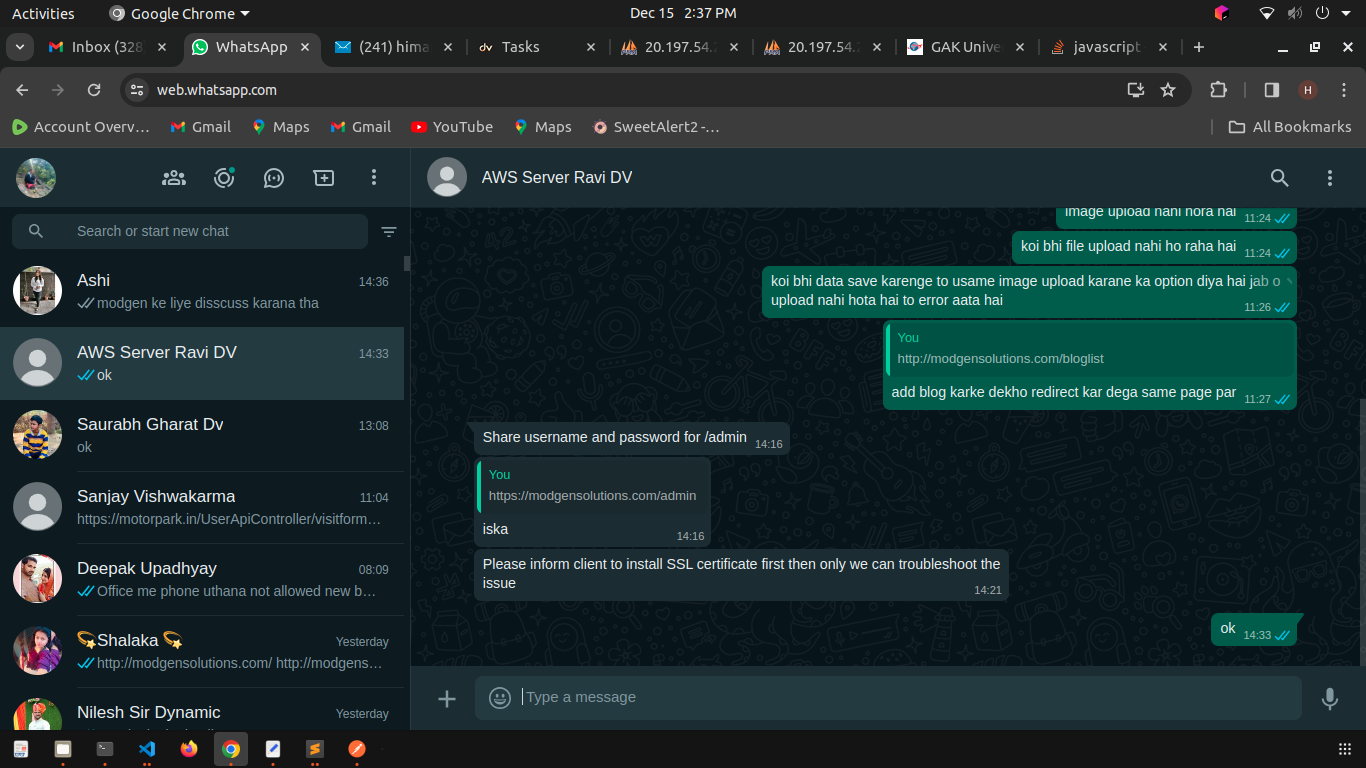The height and width of the screenshot is (768, 1366).
Task: Open Chrome extensions puzzle icon
Action: tap(1218, 90)
